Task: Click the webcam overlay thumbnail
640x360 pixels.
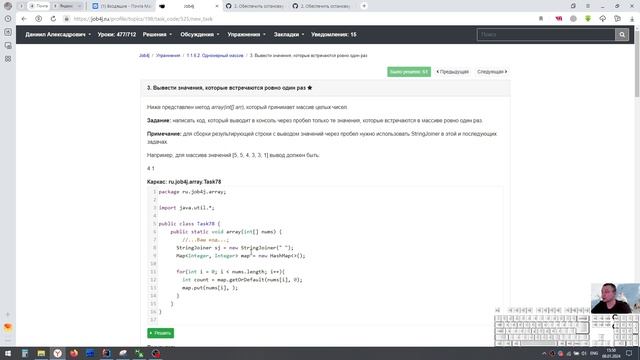Action: coord(615,298)
